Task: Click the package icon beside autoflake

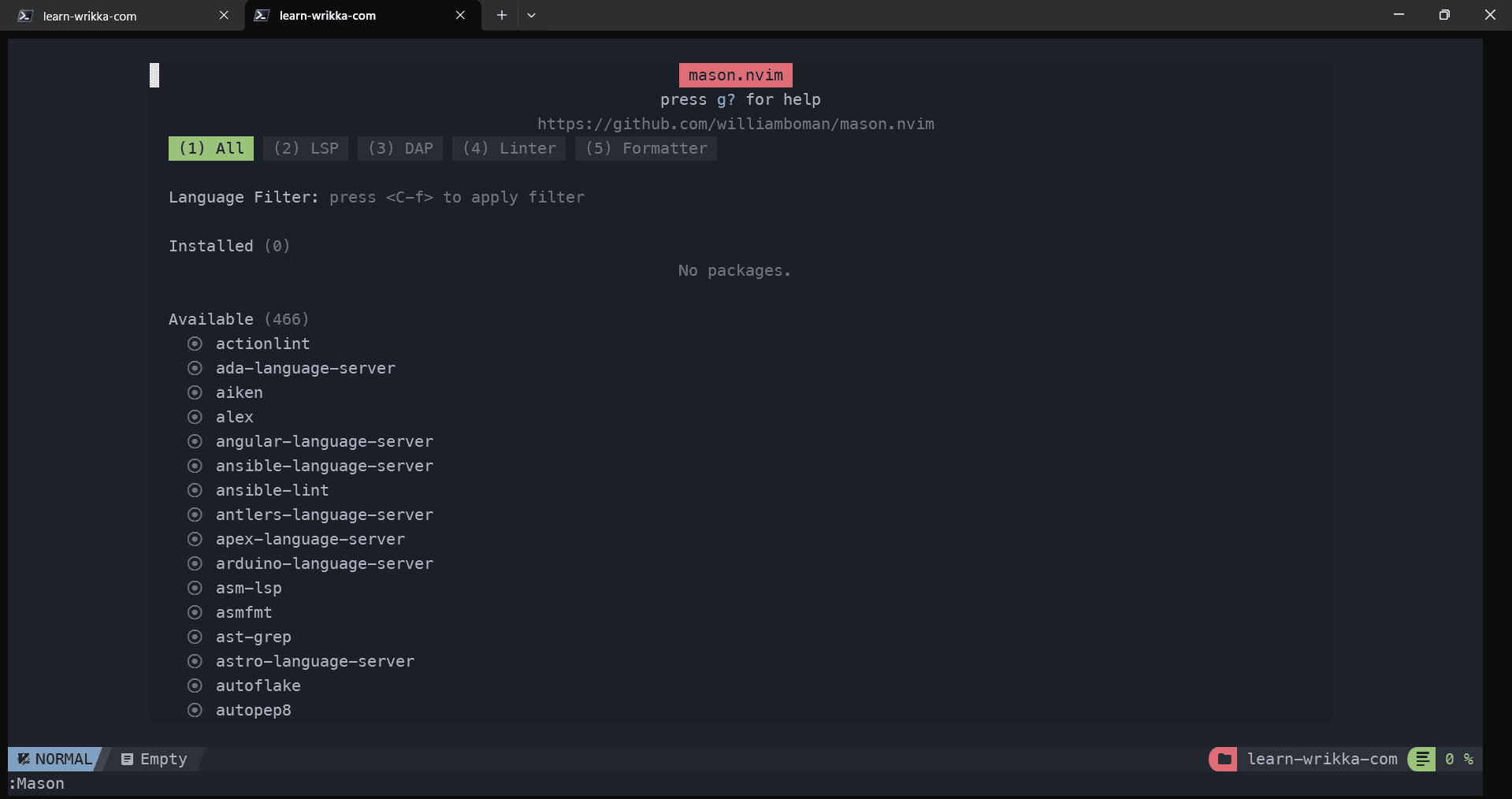Action: [195, 686]
